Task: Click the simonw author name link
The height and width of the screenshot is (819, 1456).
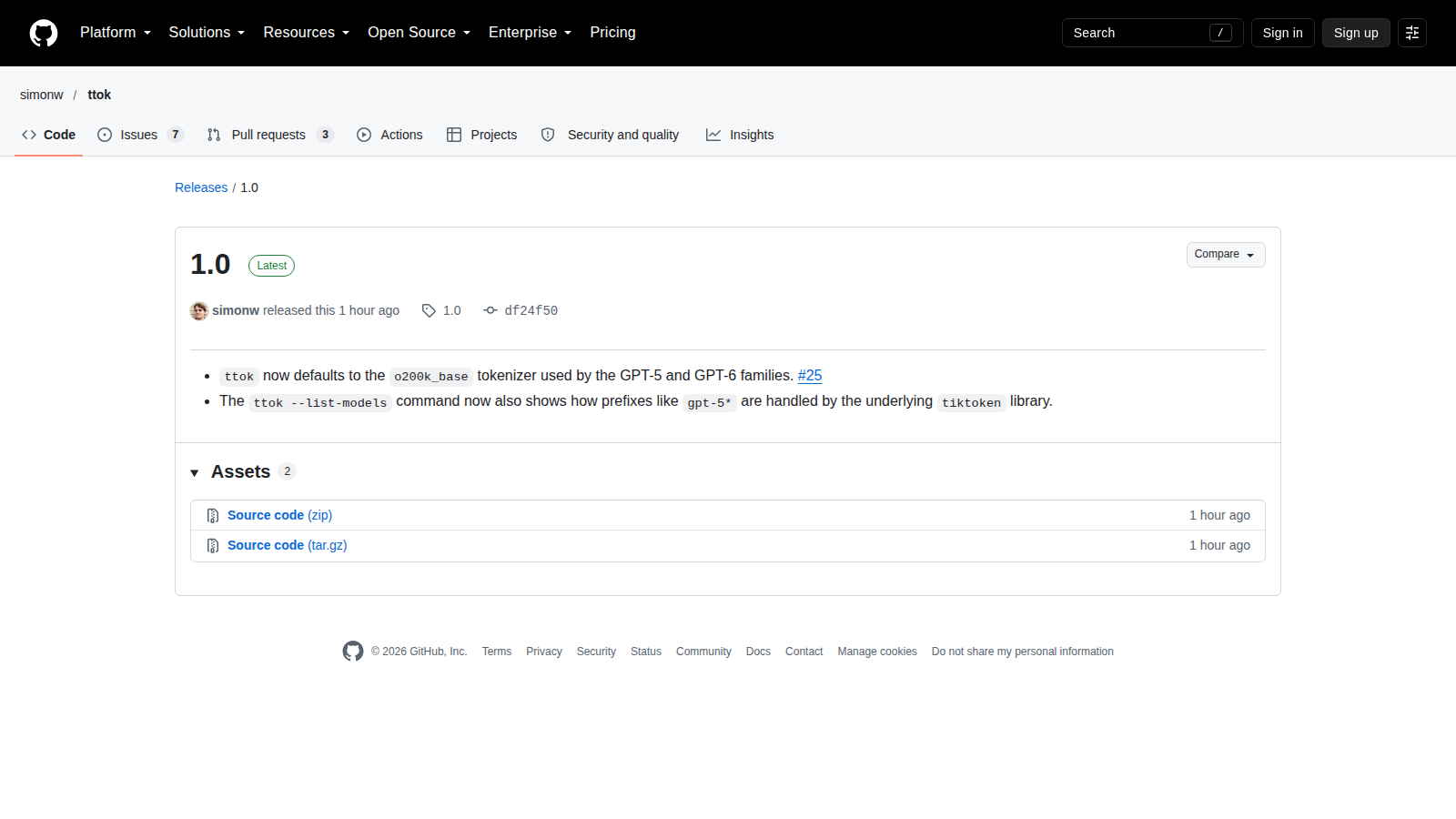Action: pos(236,311)
